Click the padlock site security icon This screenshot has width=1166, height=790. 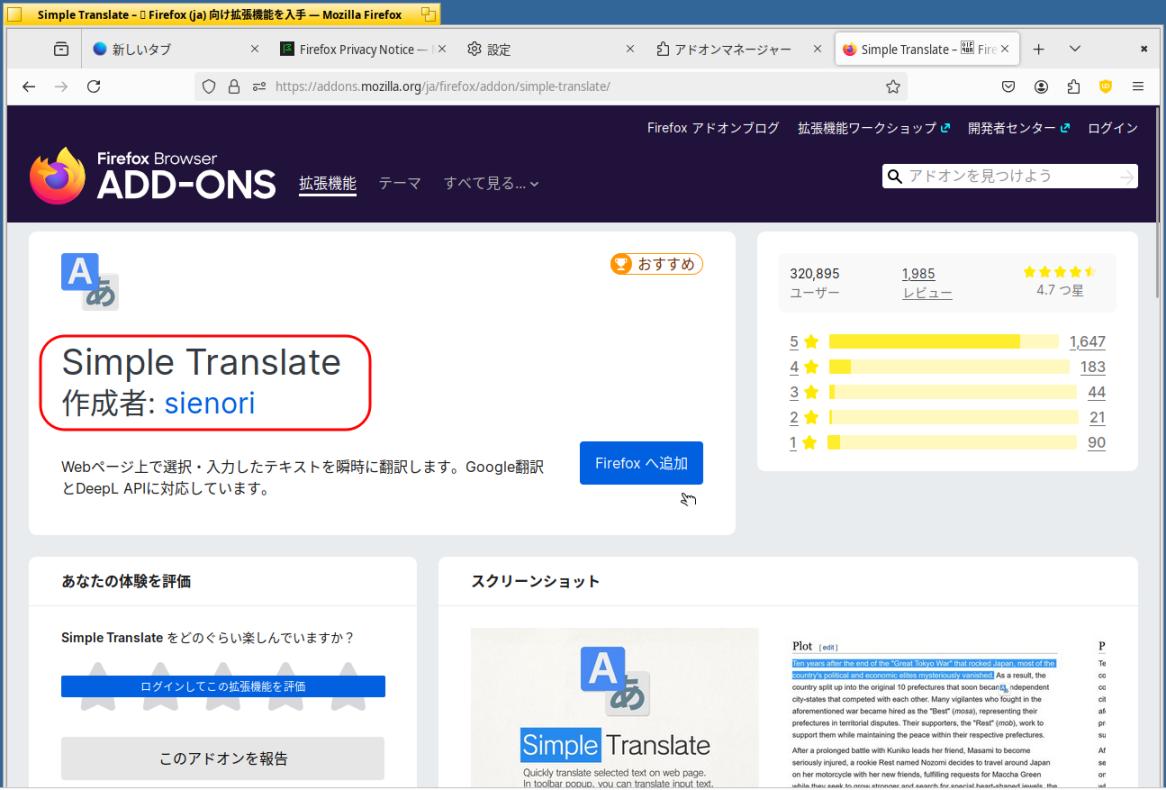click(233, 86)
